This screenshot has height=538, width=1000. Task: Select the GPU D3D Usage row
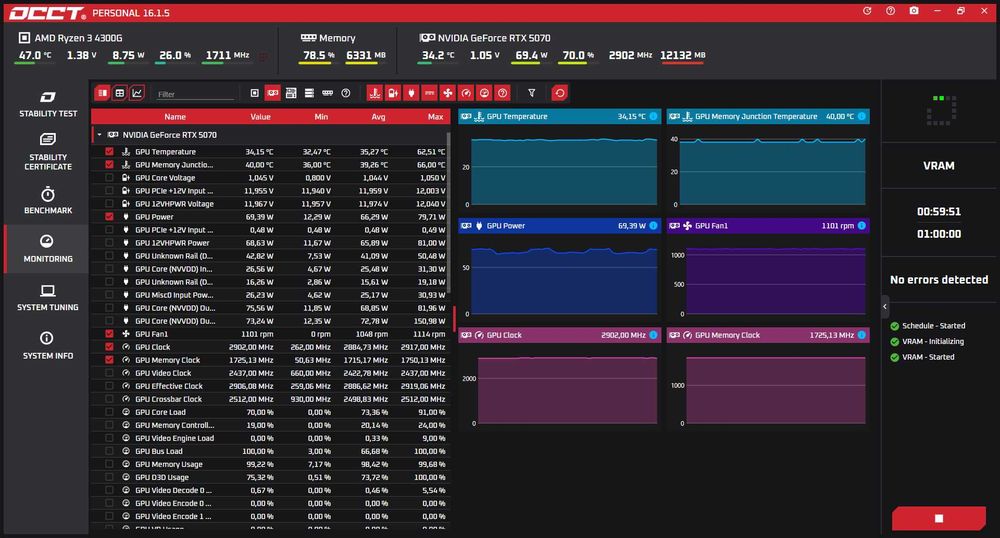[x=270, y=477]
